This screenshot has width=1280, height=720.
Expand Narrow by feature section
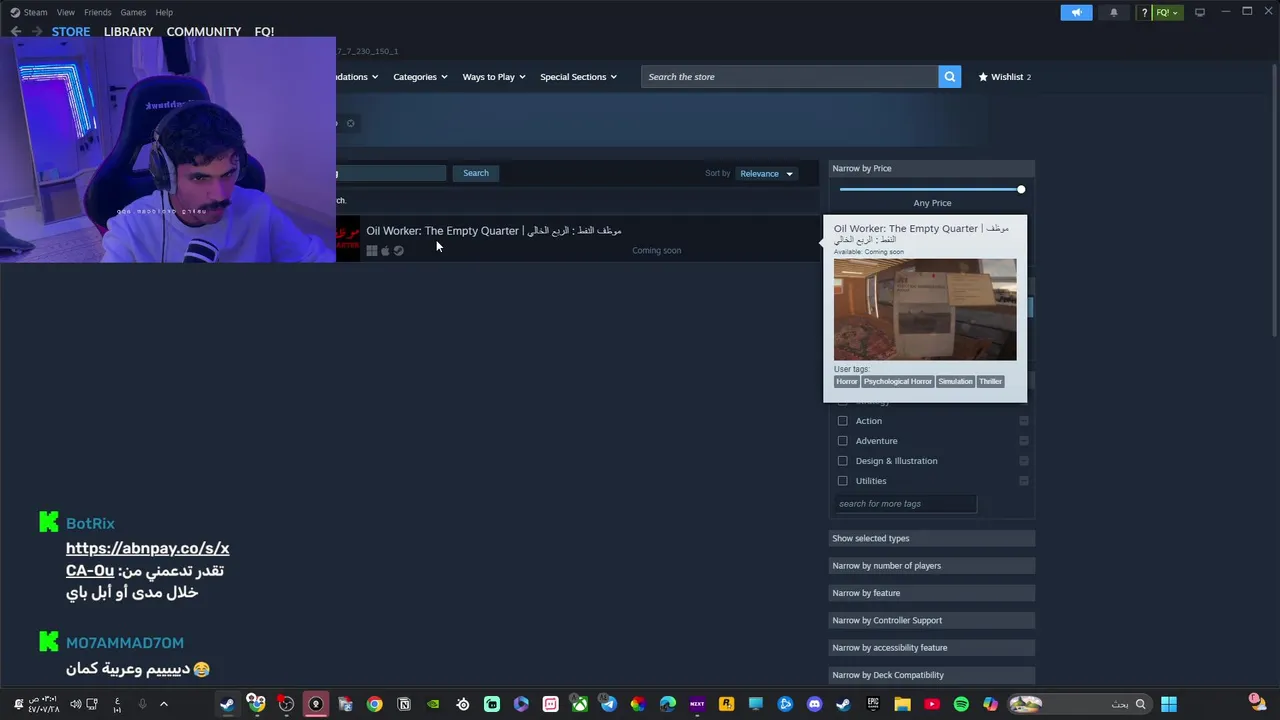click(x=932, y=593)
